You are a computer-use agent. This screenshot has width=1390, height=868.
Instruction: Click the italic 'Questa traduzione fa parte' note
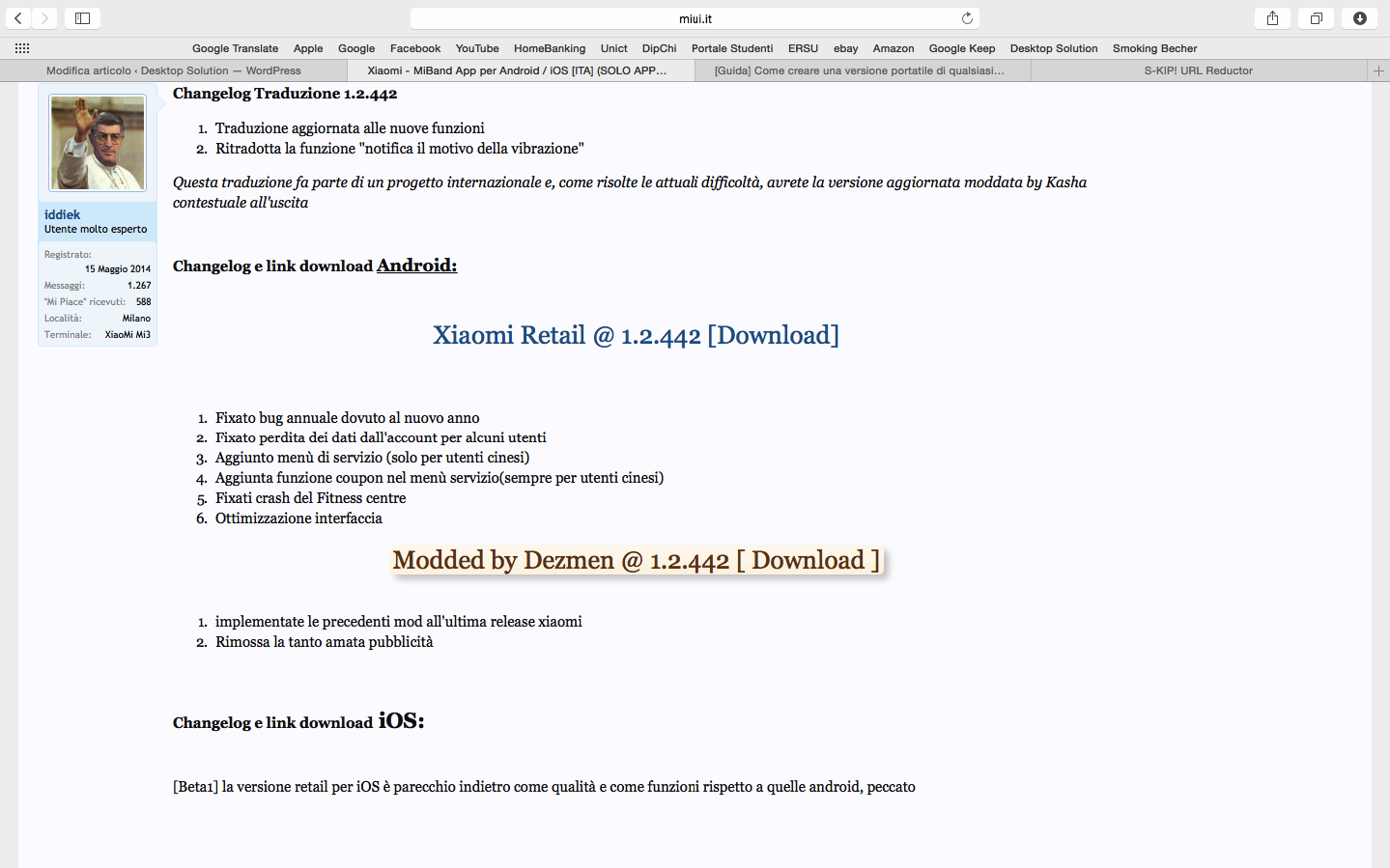pos(630,192)
